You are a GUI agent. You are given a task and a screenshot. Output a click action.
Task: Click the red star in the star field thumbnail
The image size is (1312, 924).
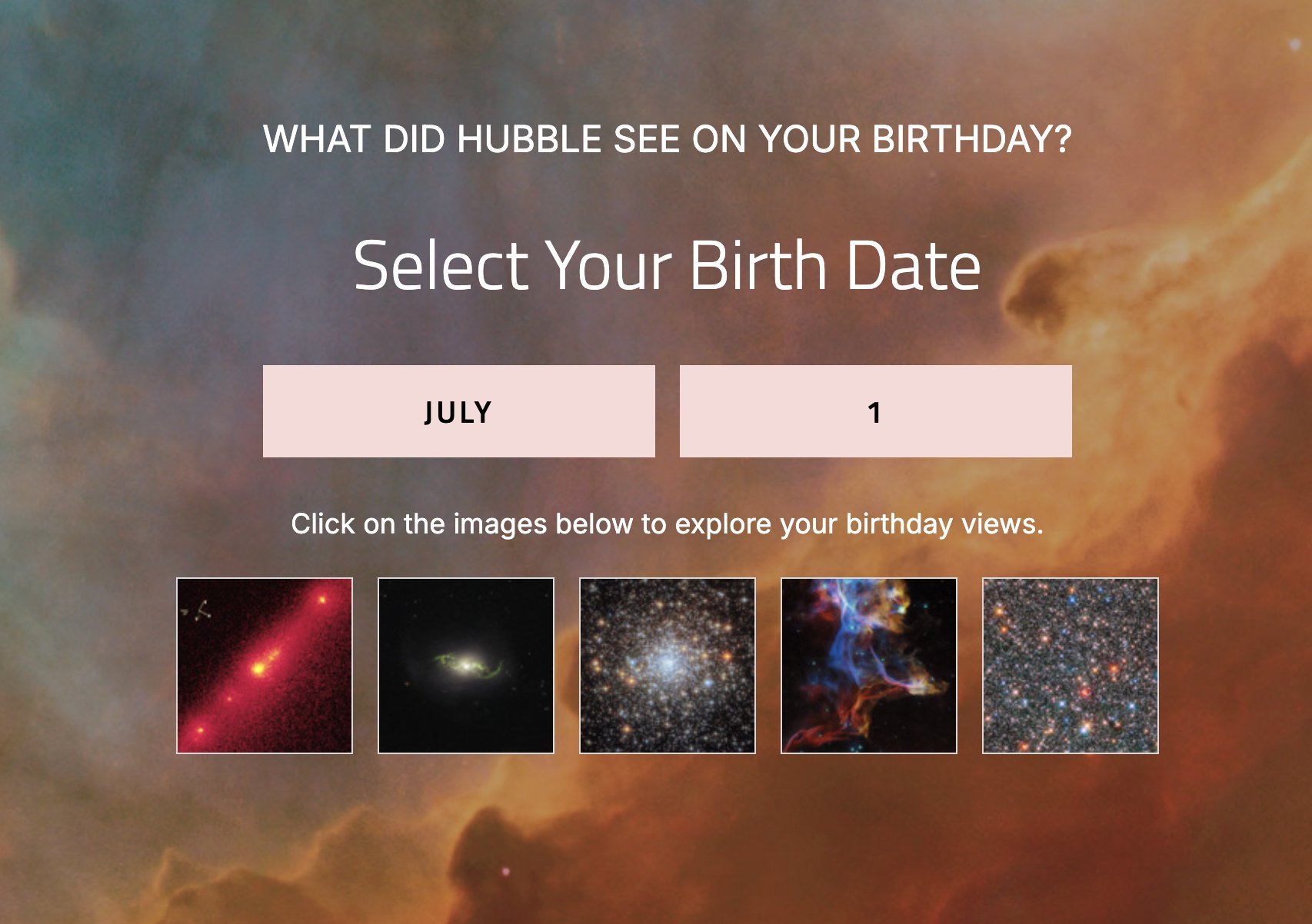1085,693
